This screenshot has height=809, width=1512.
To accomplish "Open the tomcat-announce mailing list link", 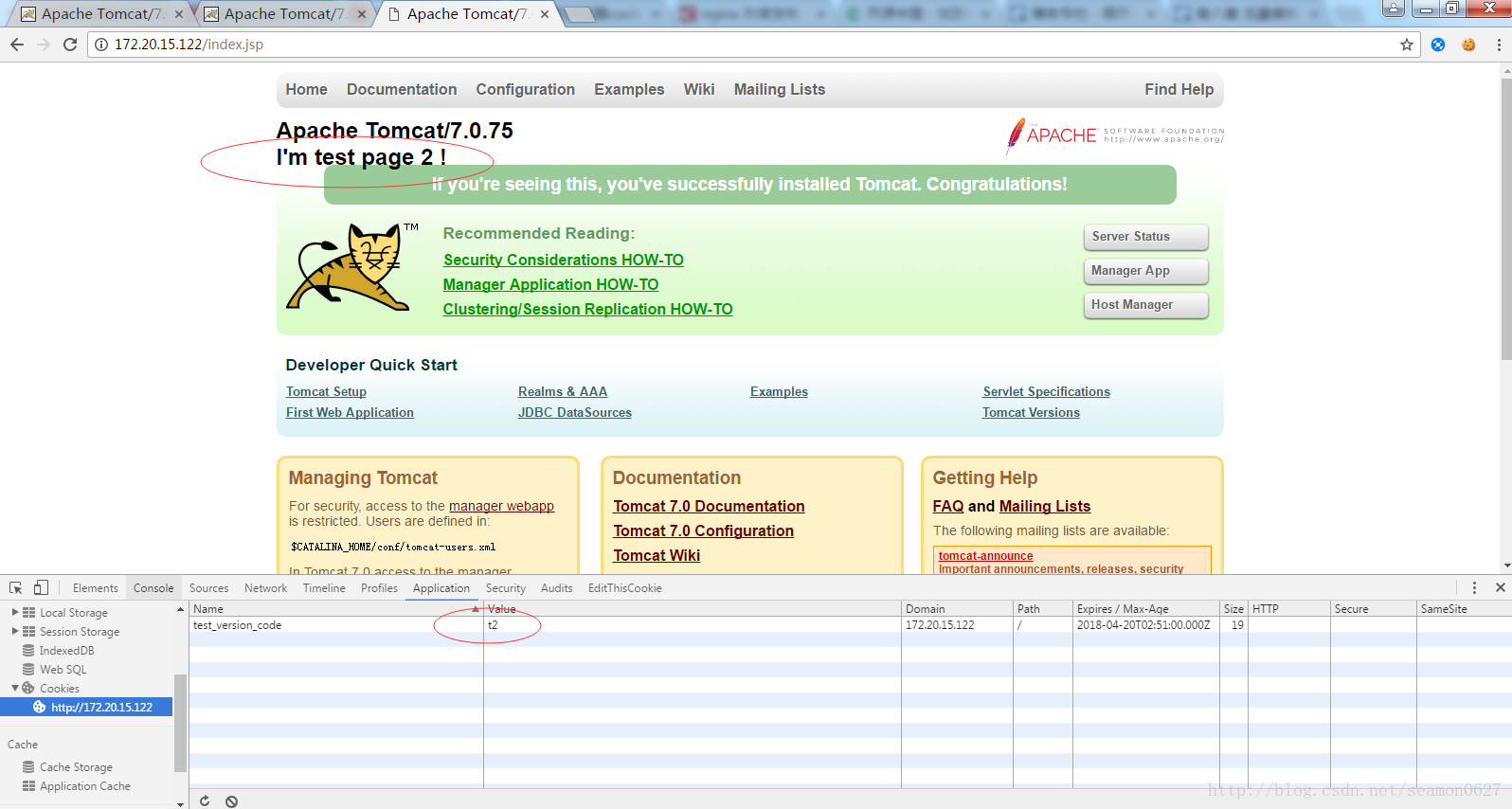I will tap(985, 556).
